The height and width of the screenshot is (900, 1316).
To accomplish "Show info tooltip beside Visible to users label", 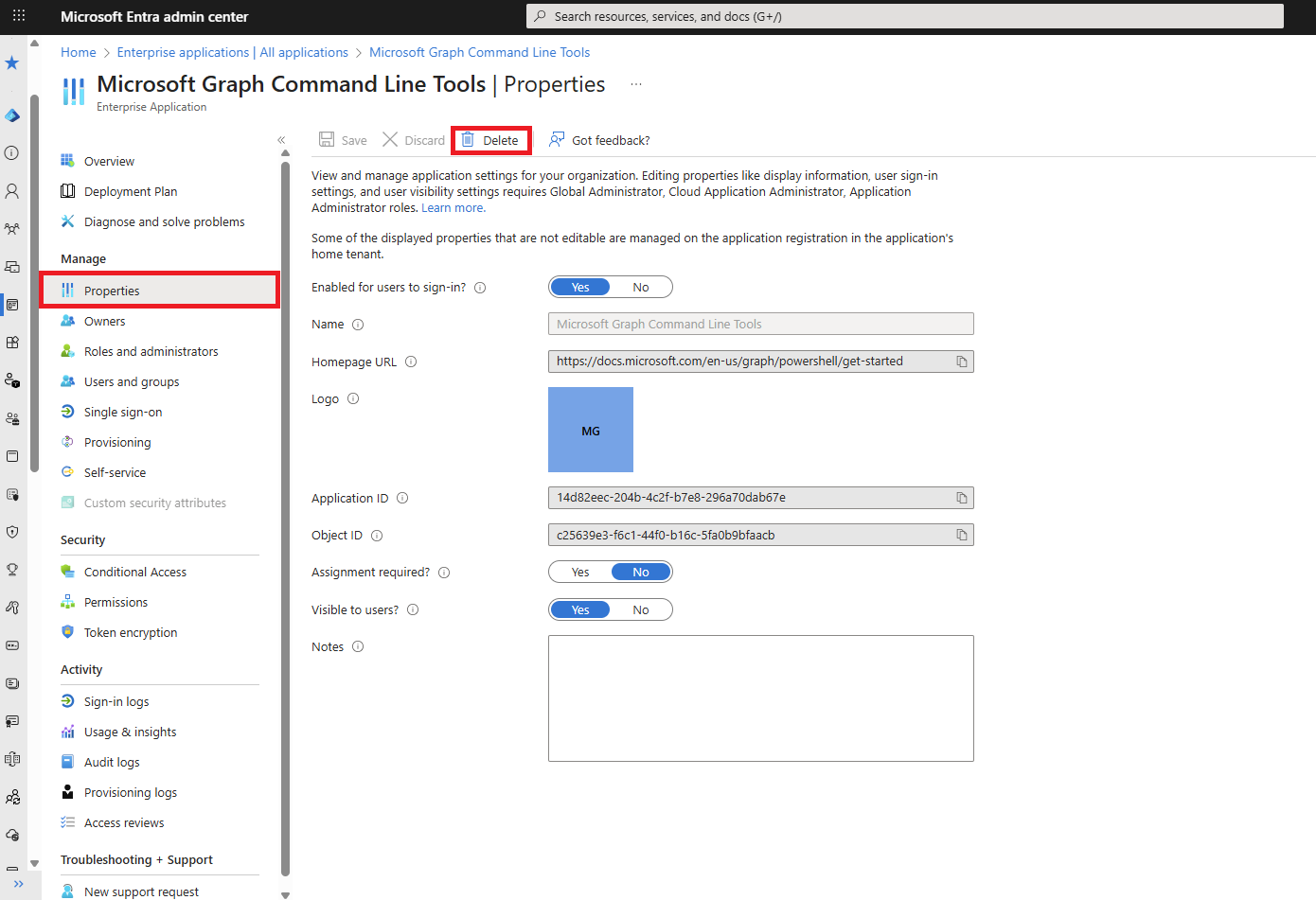I will pos(413,609).
